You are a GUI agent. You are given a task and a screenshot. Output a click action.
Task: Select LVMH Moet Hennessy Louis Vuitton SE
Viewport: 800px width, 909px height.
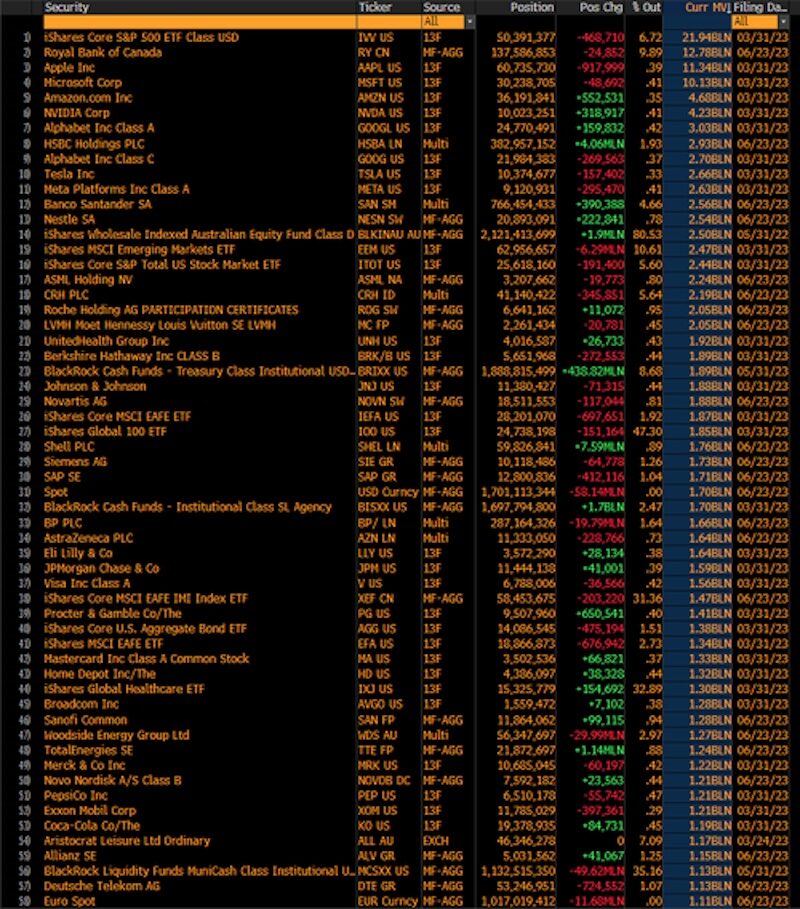tap(159, 325)
